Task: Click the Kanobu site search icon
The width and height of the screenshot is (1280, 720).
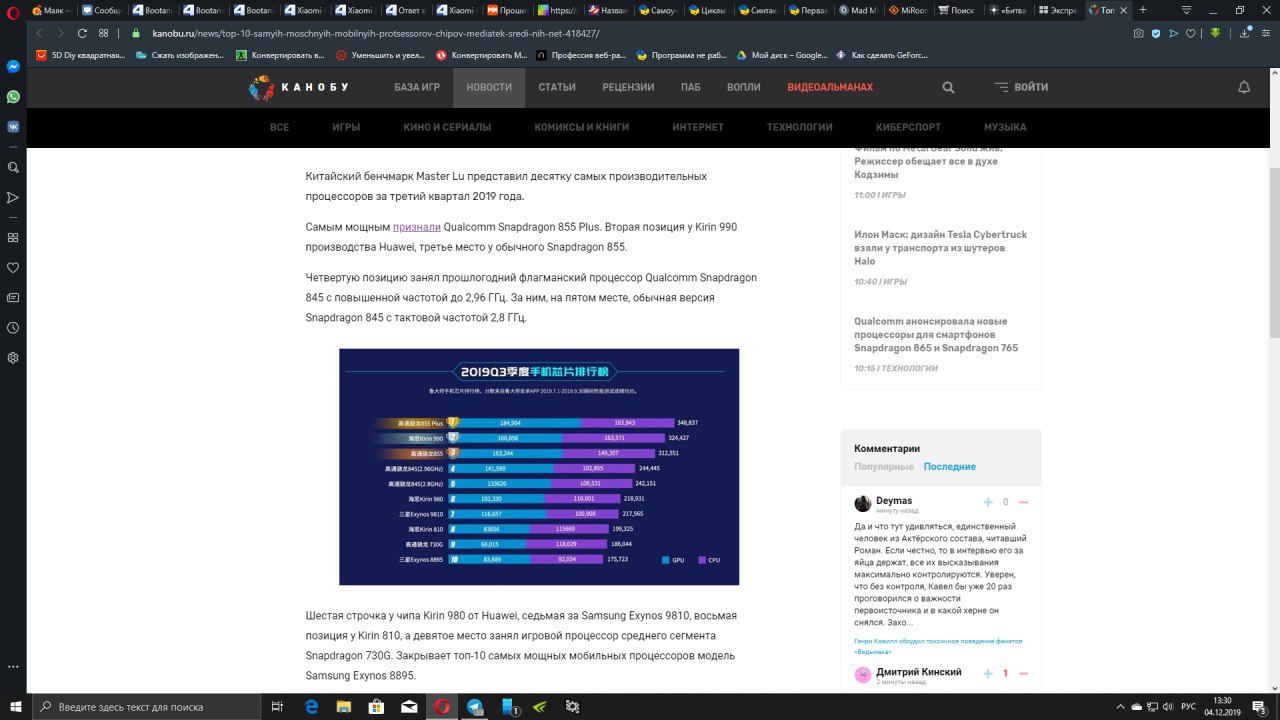Action: point(948,87)
